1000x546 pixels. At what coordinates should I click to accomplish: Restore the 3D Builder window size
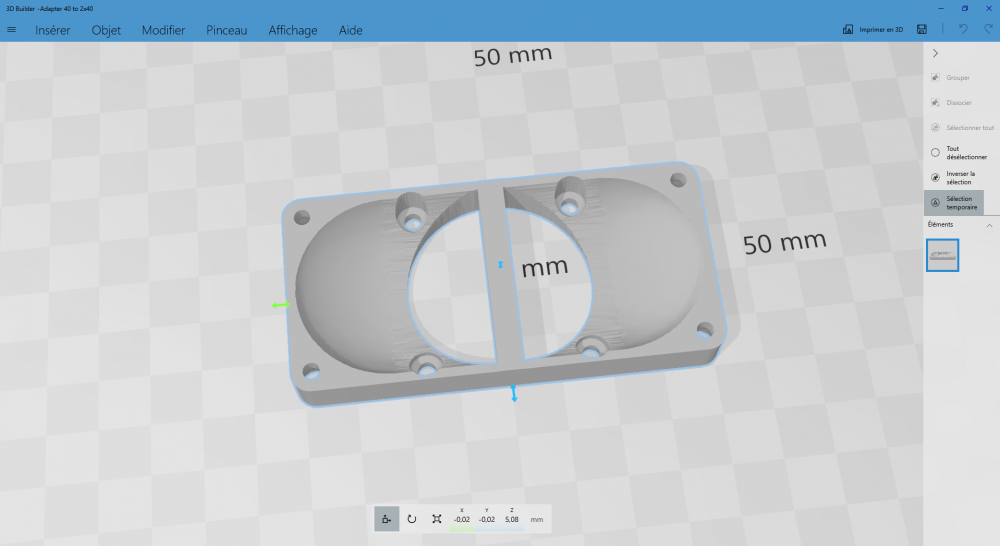[x=965, y=8]
